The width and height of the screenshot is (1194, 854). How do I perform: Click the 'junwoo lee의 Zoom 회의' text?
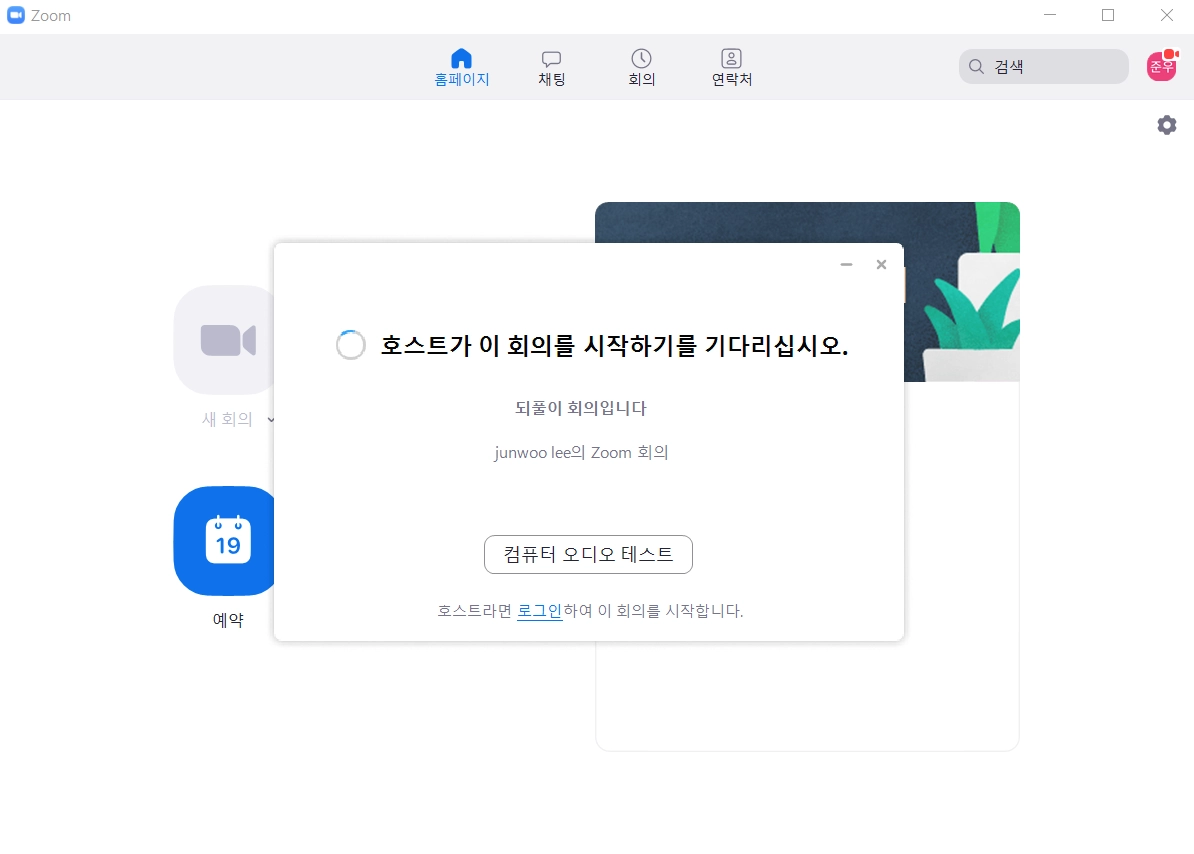581,453
